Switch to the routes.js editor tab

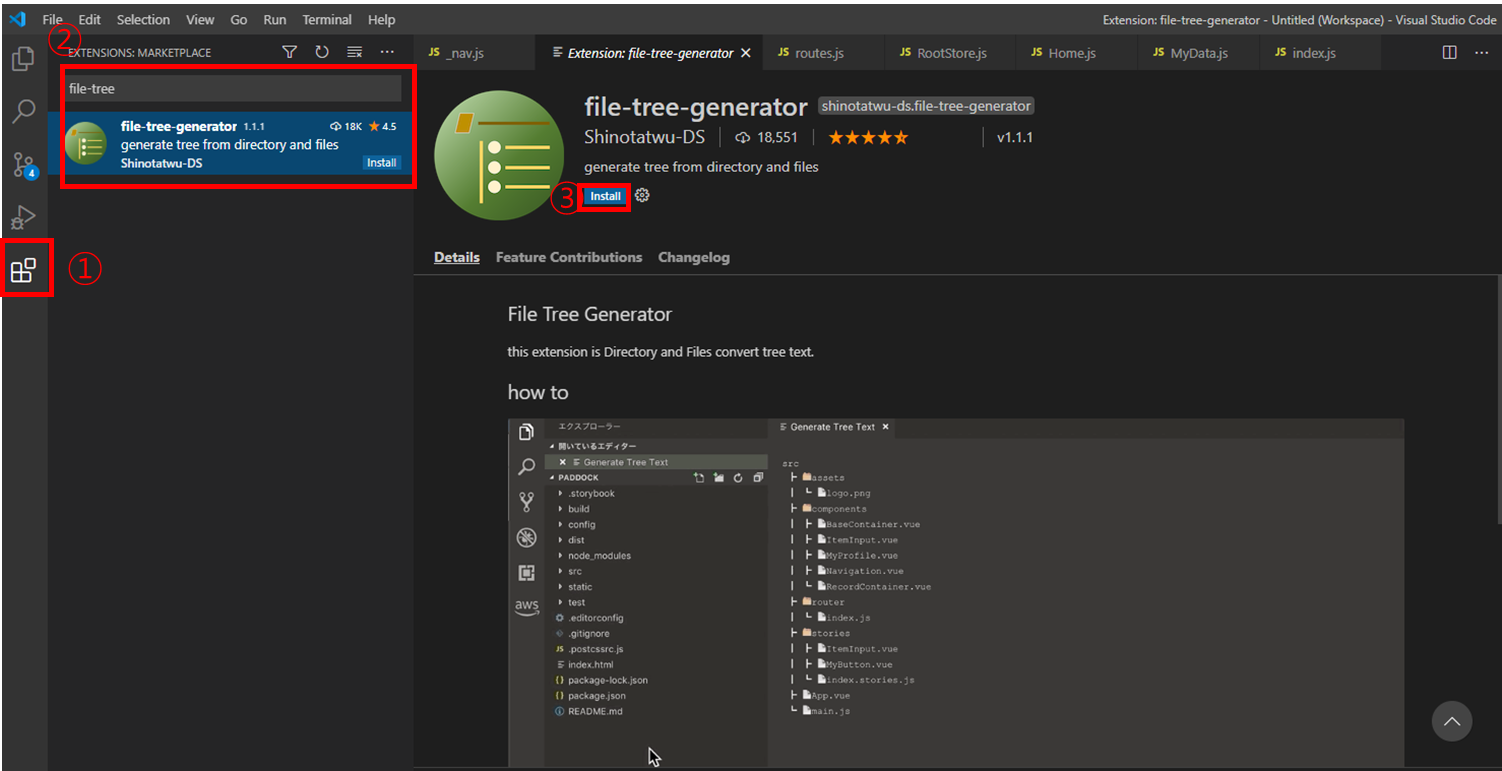point(824,53)
